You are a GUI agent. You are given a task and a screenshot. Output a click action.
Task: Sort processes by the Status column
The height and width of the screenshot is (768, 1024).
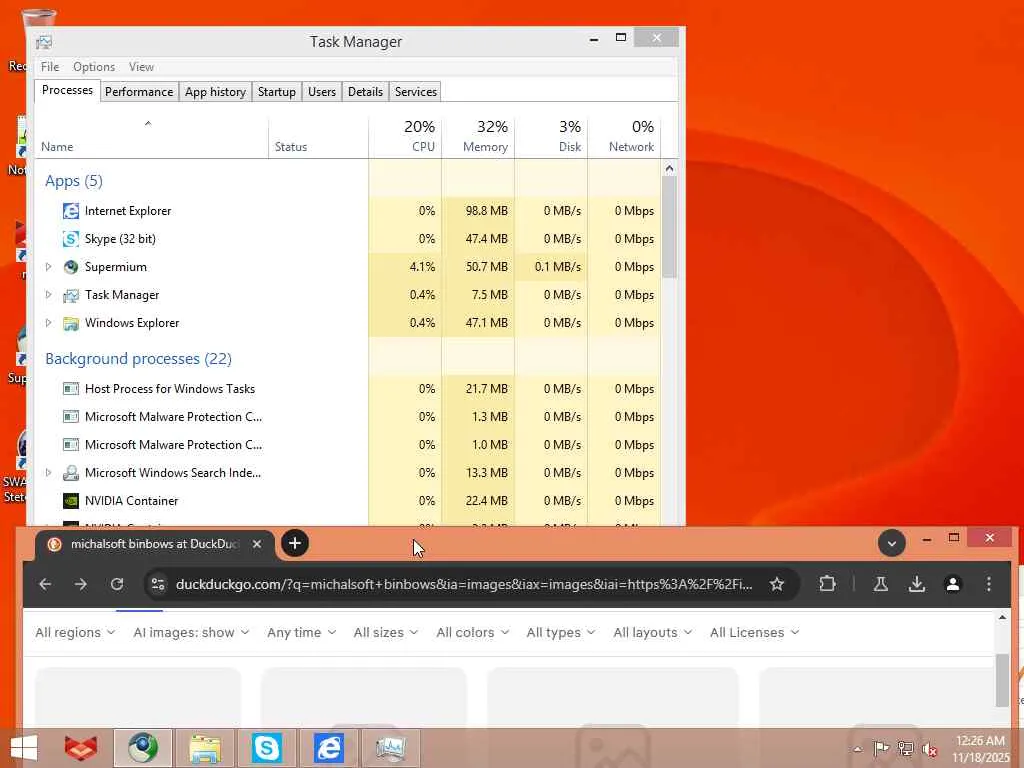point(319,137)
